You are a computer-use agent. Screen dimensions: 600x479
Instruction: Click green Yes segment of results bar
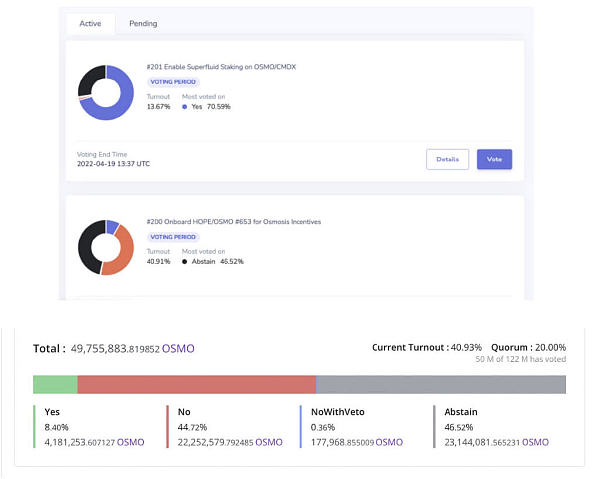[x=55, y=385]
